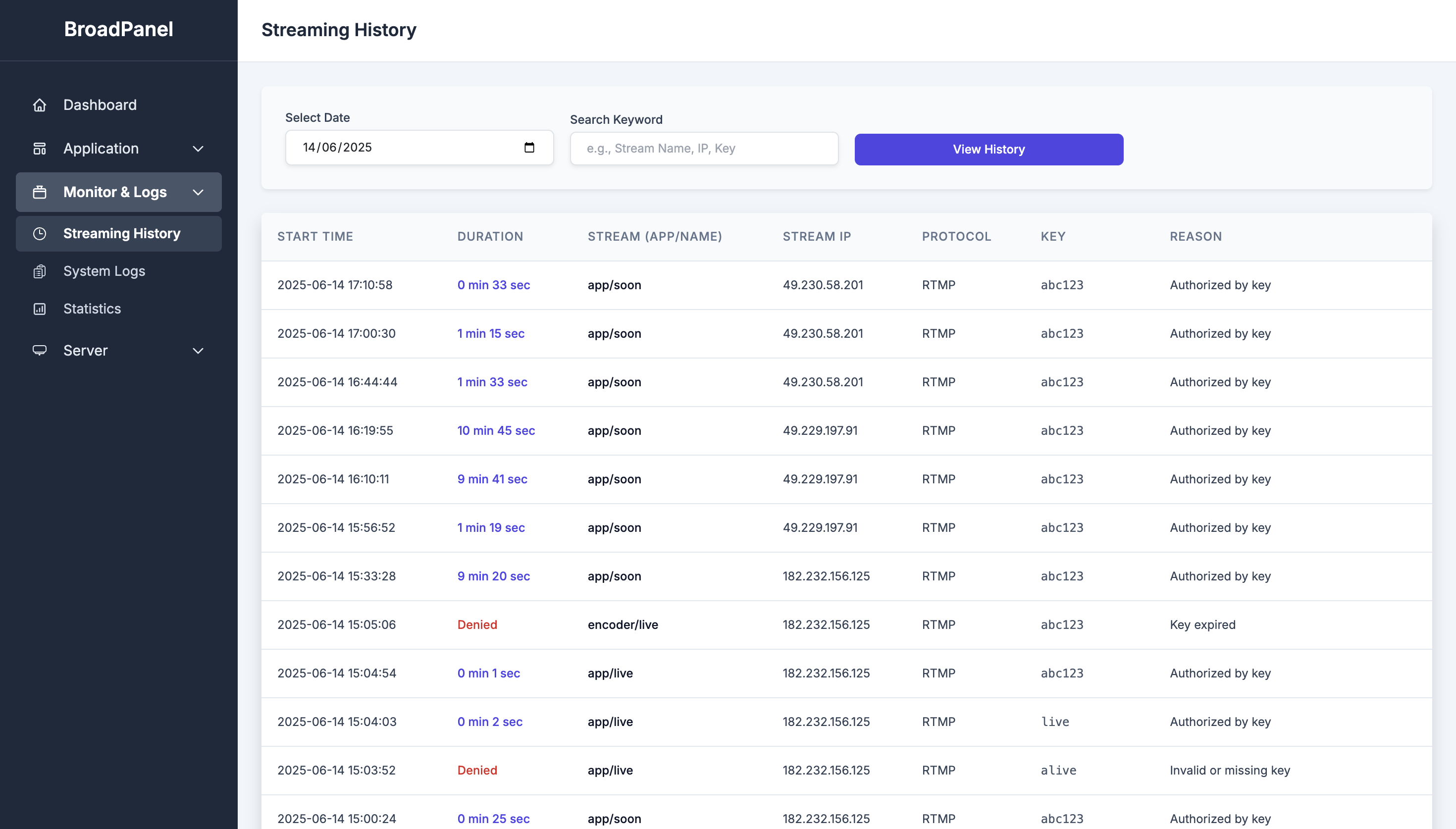1456x829 pixels.
Task: Click the Server monitor icon
Action: point(39,350)
